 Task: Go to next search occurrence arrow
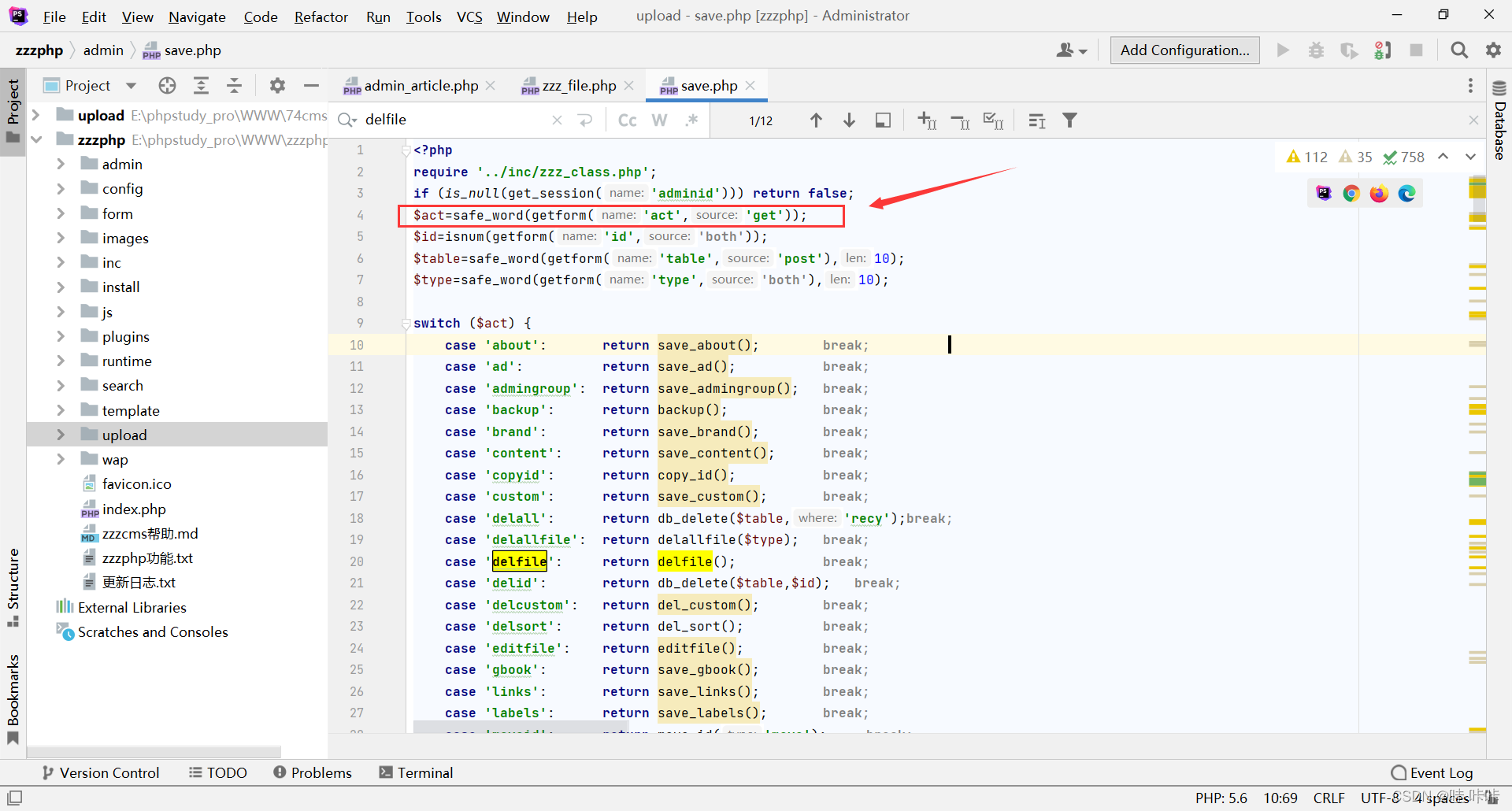point(849,120)
